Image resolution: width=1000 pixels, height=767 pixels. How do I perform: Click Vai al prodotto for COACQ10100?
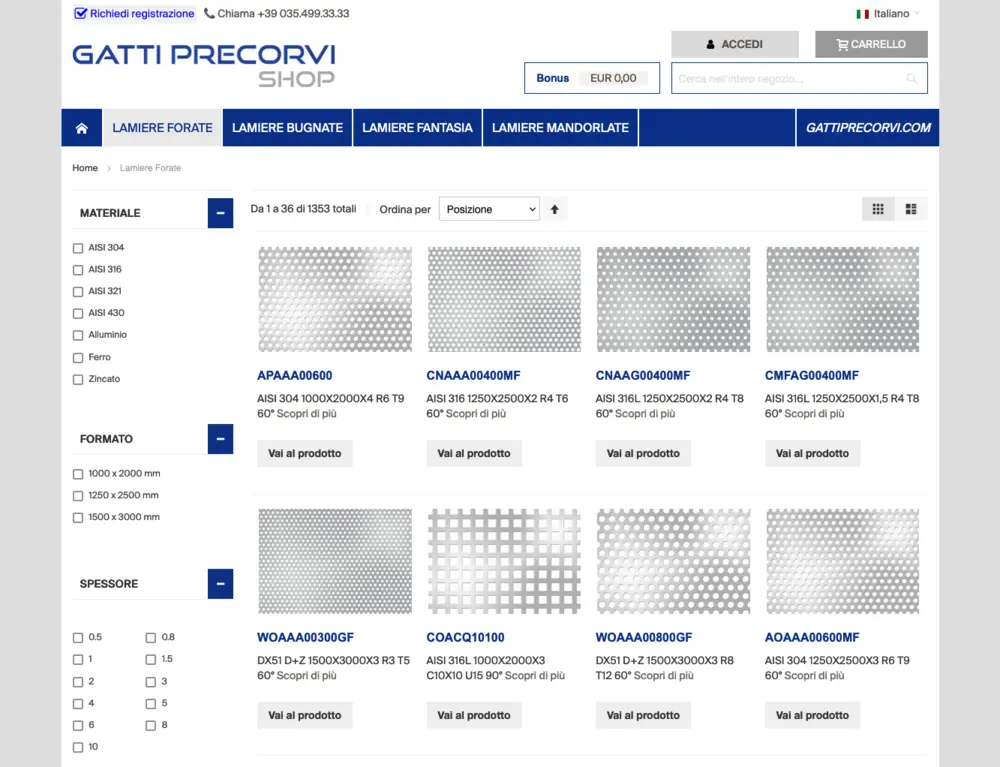pos(474,715)
